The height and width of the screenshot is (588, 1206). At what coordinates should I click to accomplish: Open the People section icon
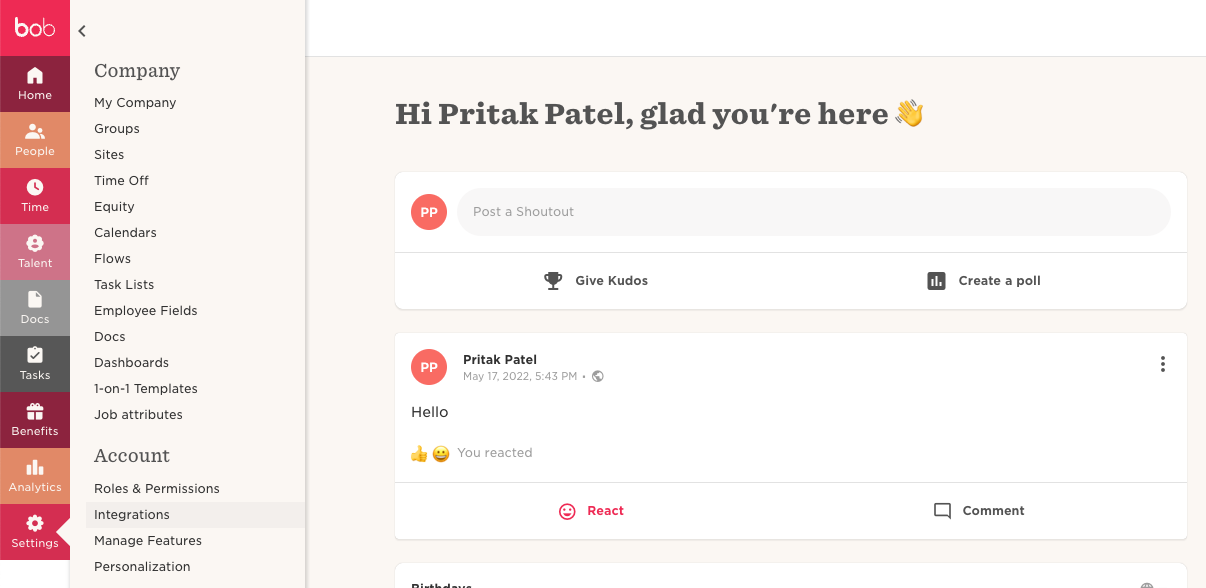[35, 131]
